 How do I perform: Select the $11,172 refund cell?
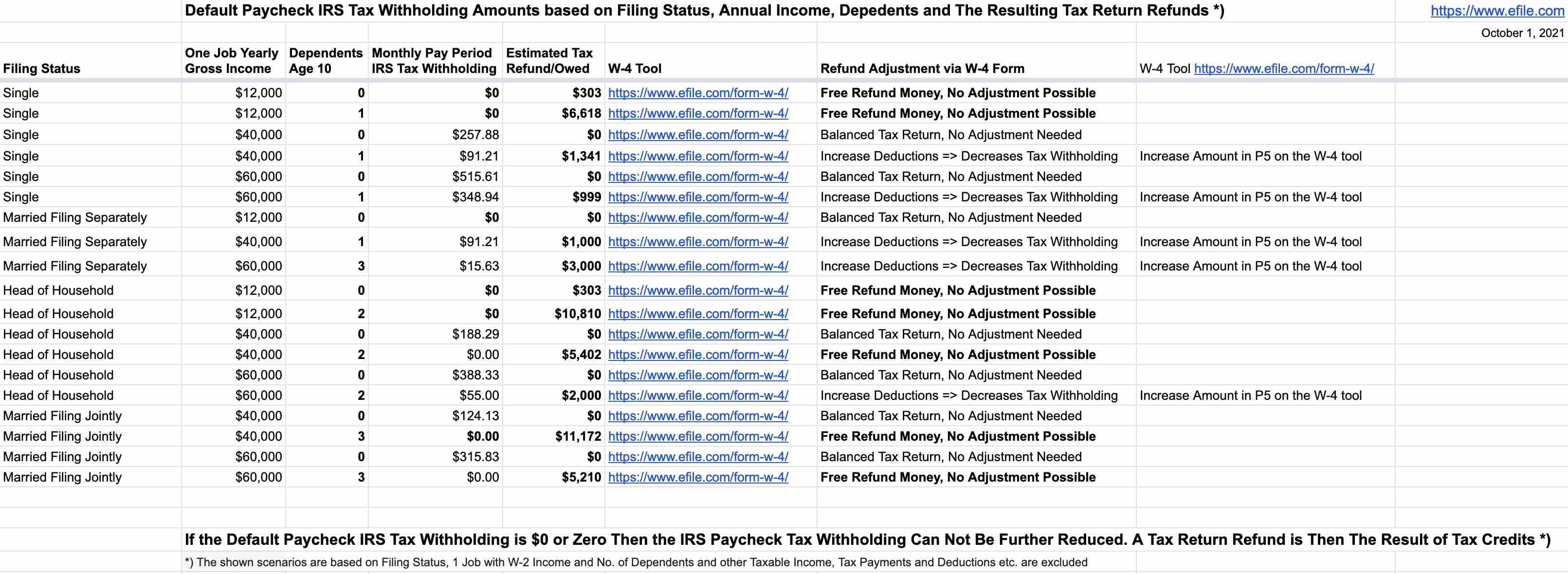[553, 436]
